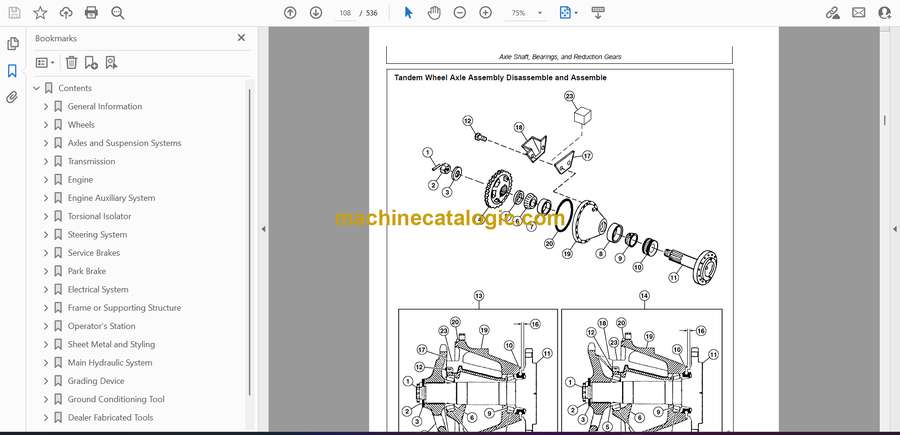Open the Service Brakes bookmark
This screenshot has height=435, width=900.
click(94, 253)
